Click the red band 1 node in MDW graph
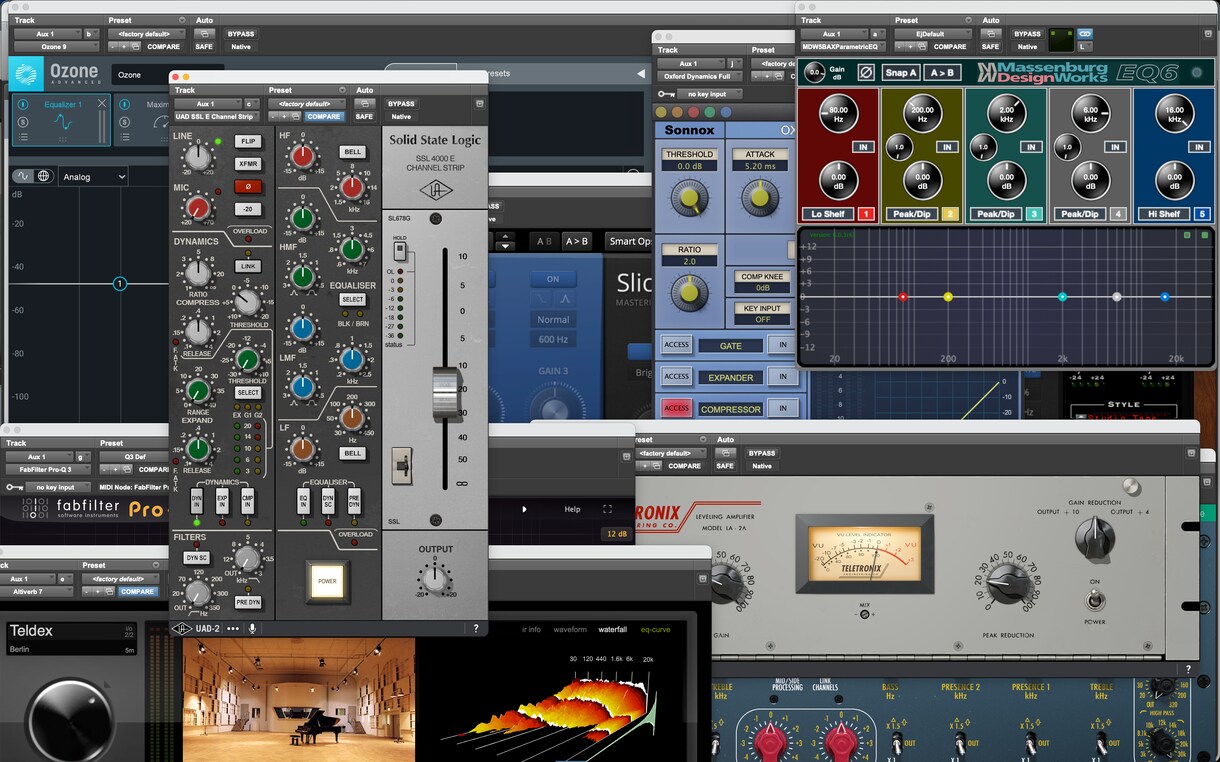Image resolution: width=1220 pixels, height=762 pixels. pos(903,297)
